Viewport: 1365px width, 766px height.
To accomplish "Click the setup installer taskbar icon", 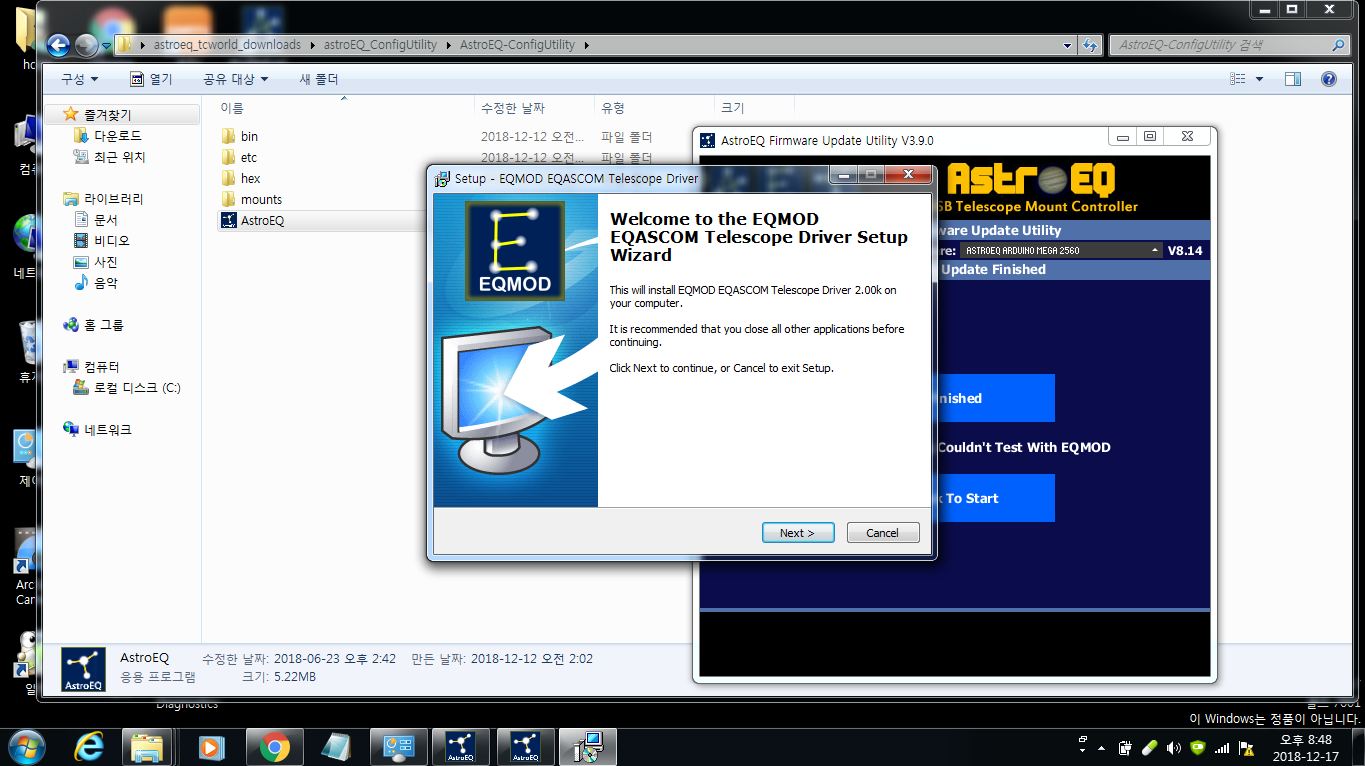I will [588, 747].
